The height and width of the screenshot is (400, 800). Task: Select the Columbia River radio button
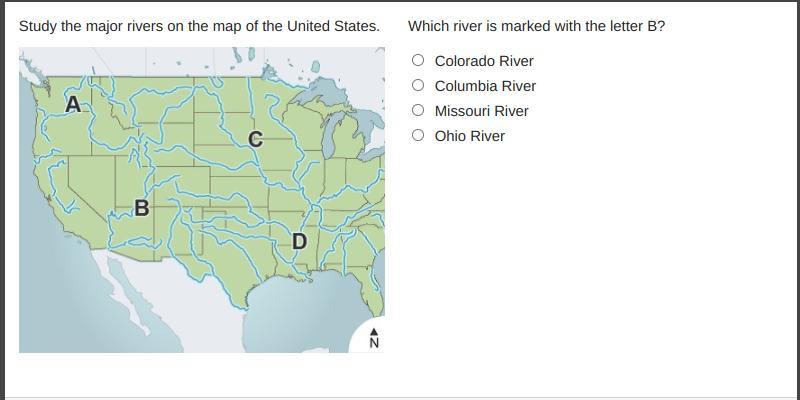[418, 85]
